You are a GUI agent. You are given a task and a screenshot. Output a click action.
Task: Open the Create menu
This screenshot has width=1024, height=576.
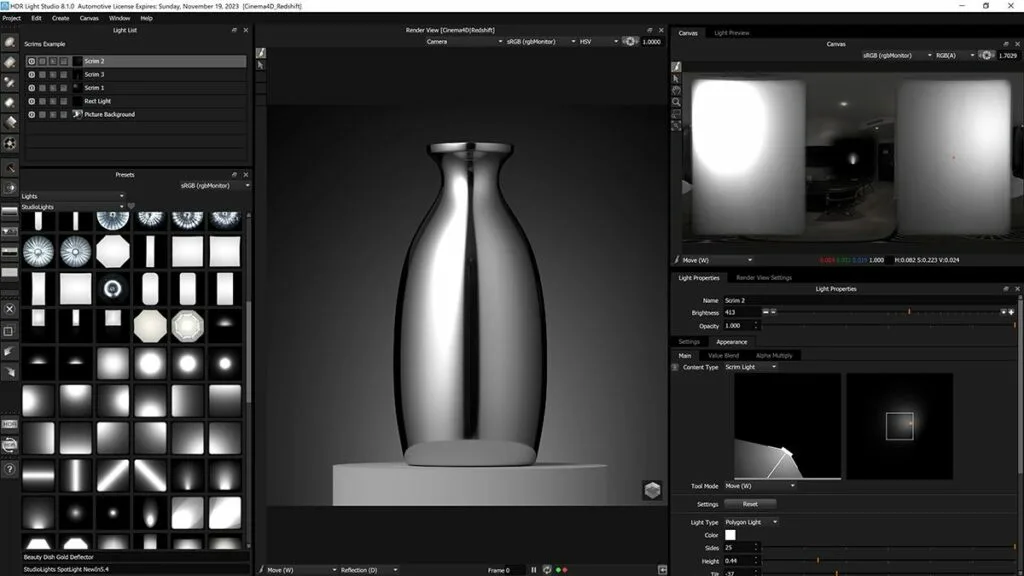[61, 18]
